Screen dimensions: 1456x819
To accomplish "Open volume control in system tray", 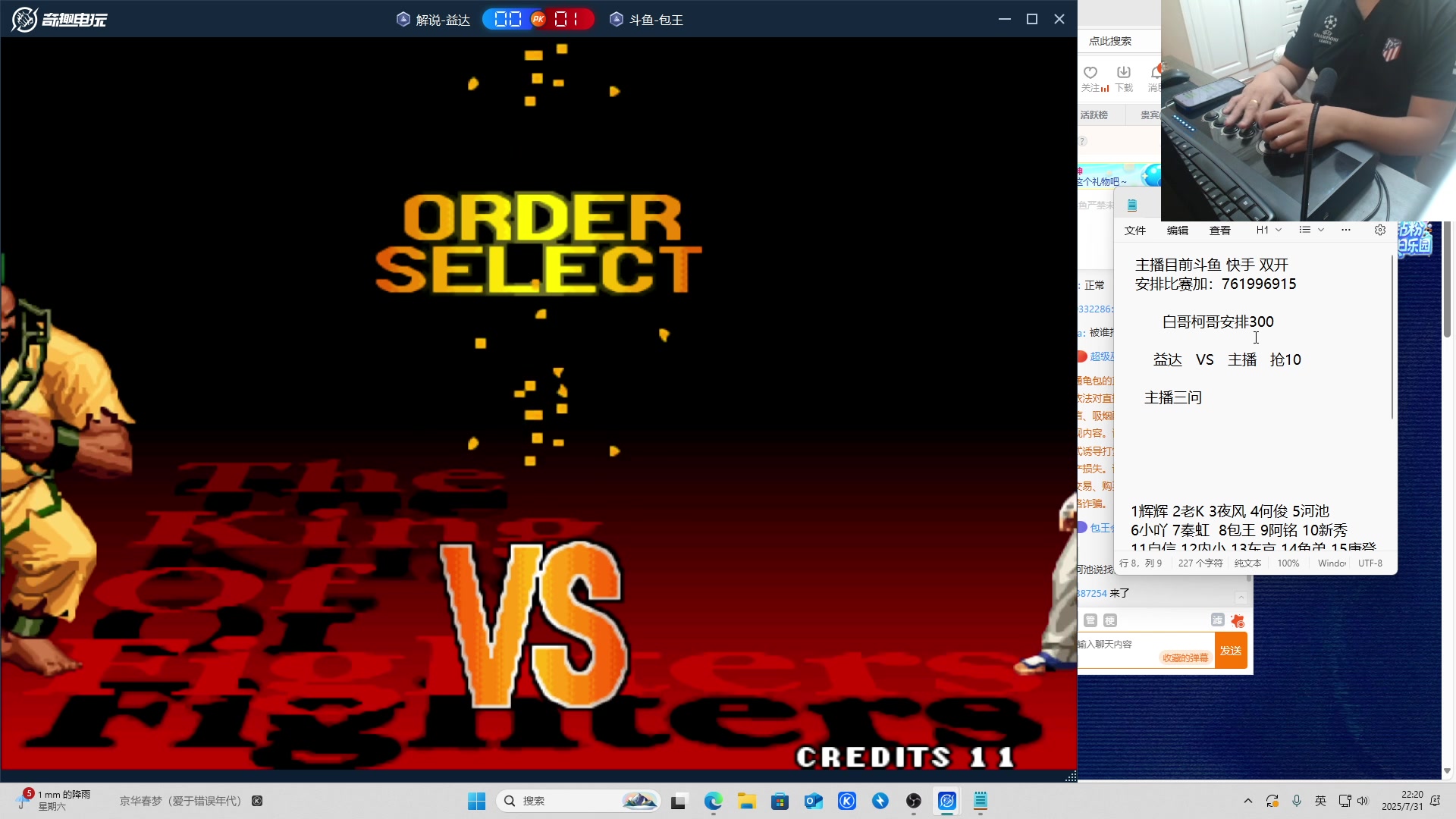I will point(1363,801).
